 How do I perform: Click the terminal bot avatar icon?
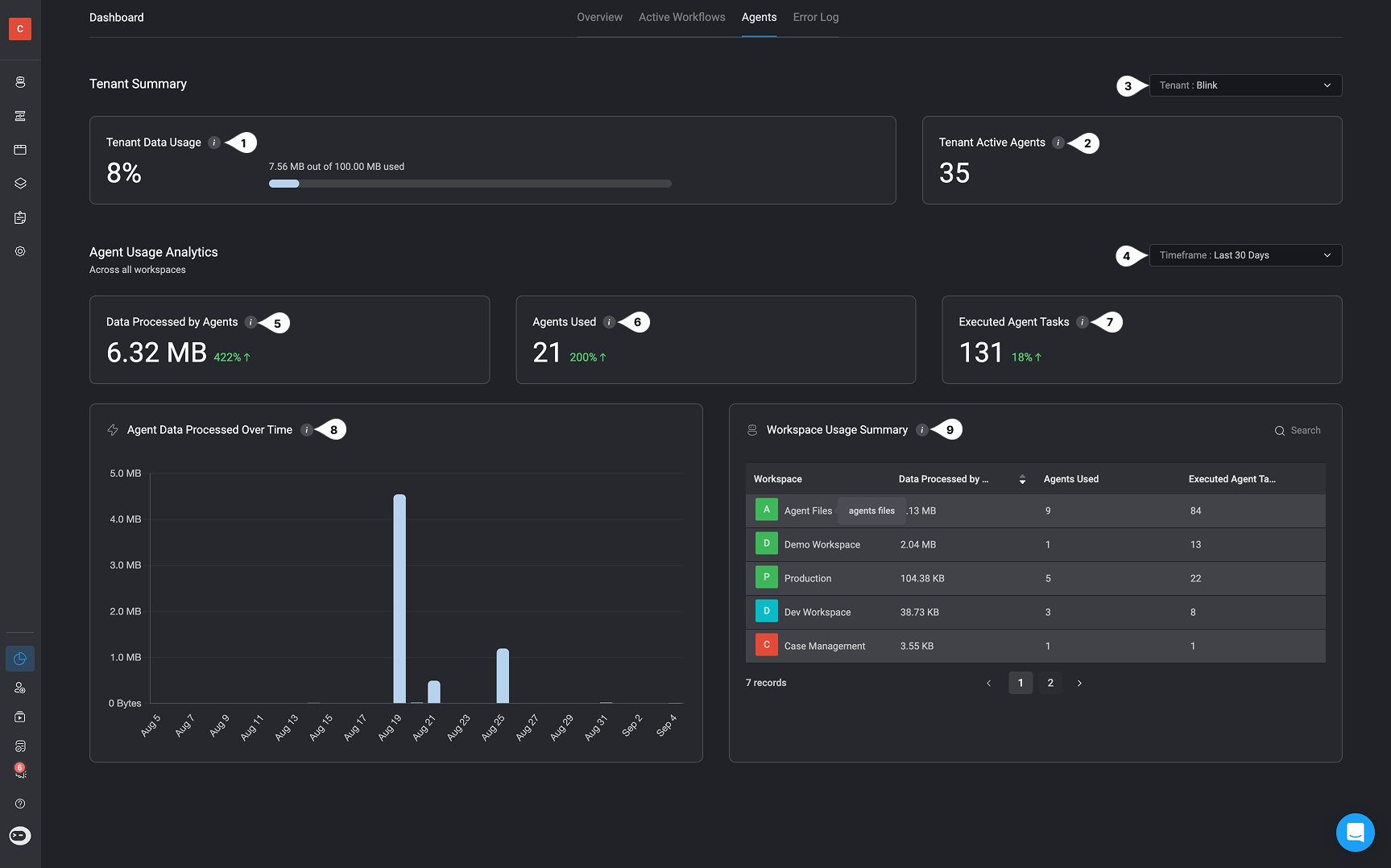(20, 836)
